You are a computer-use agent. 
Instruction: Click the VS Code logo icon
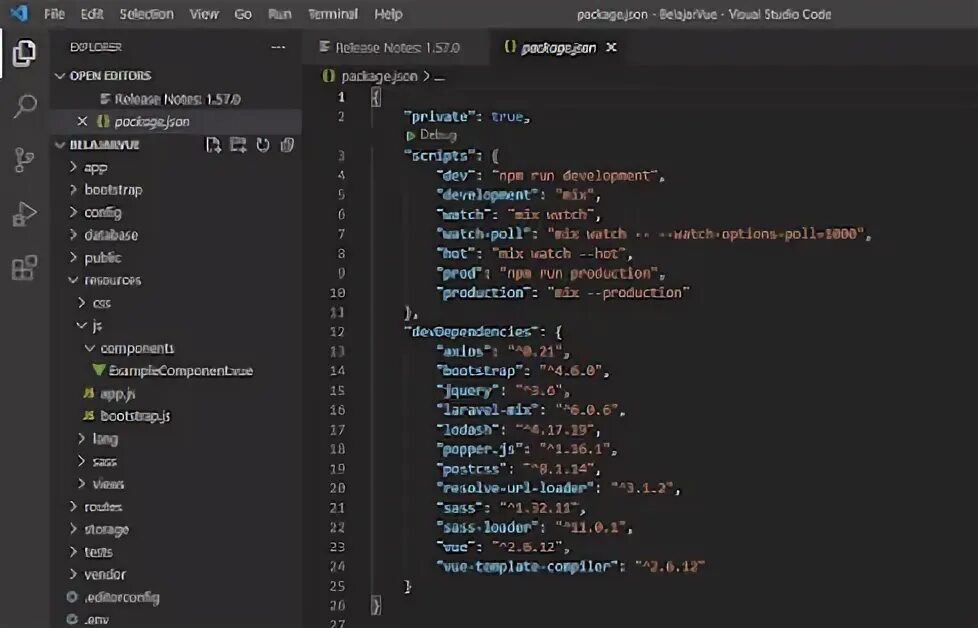pyautogui.click(x=19, y=13)
